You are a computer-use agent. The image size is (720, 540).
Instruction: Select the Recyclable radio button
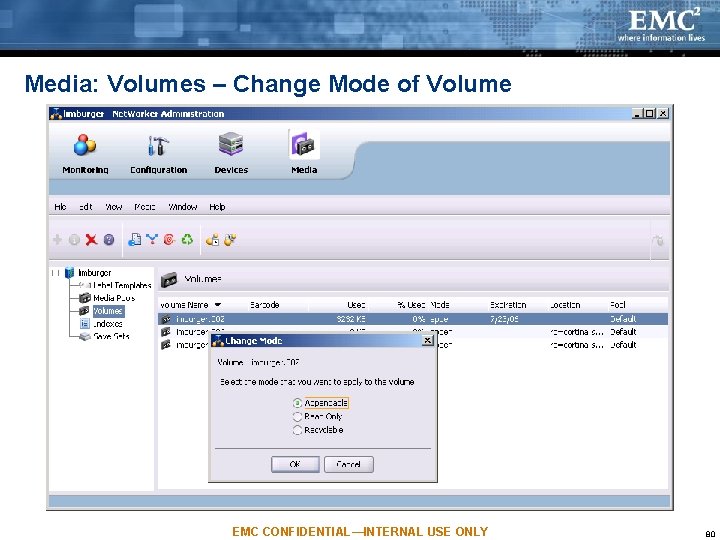pyautogui.click(x=297, y=430)
